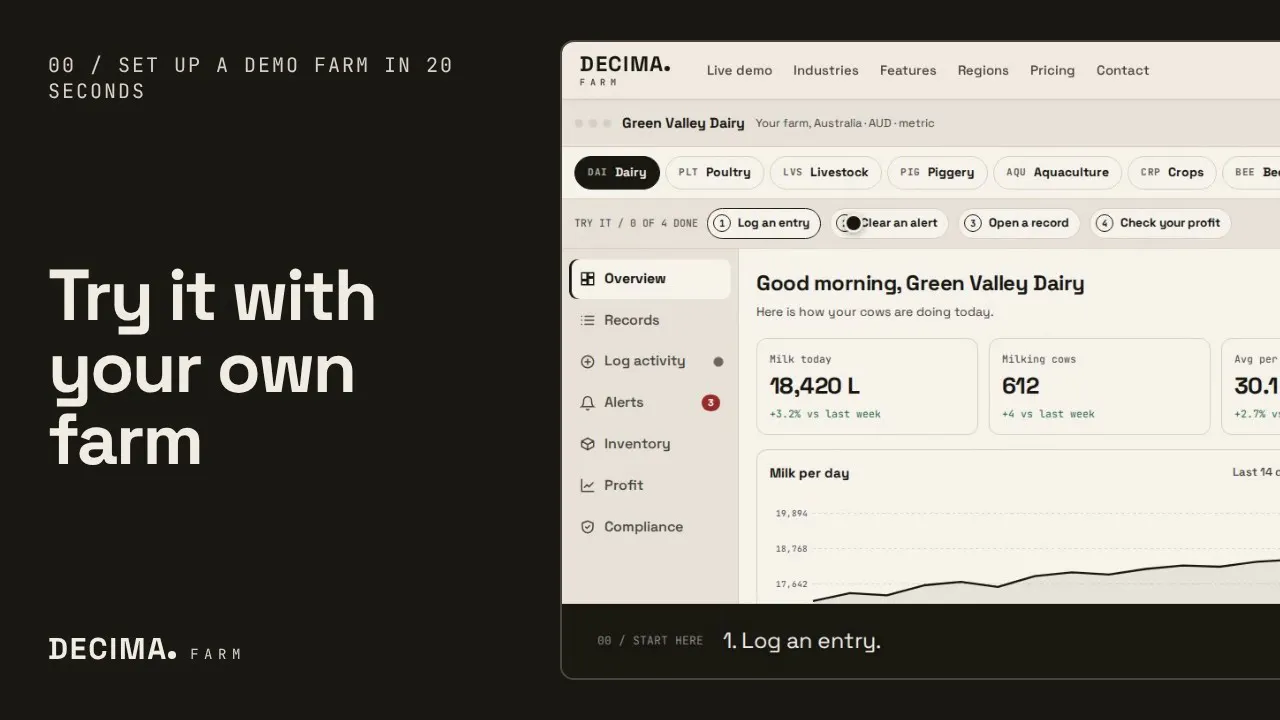The image size is (1280, 720).
Task: Click the '612' milking cows value
Action: [1021, 386]
